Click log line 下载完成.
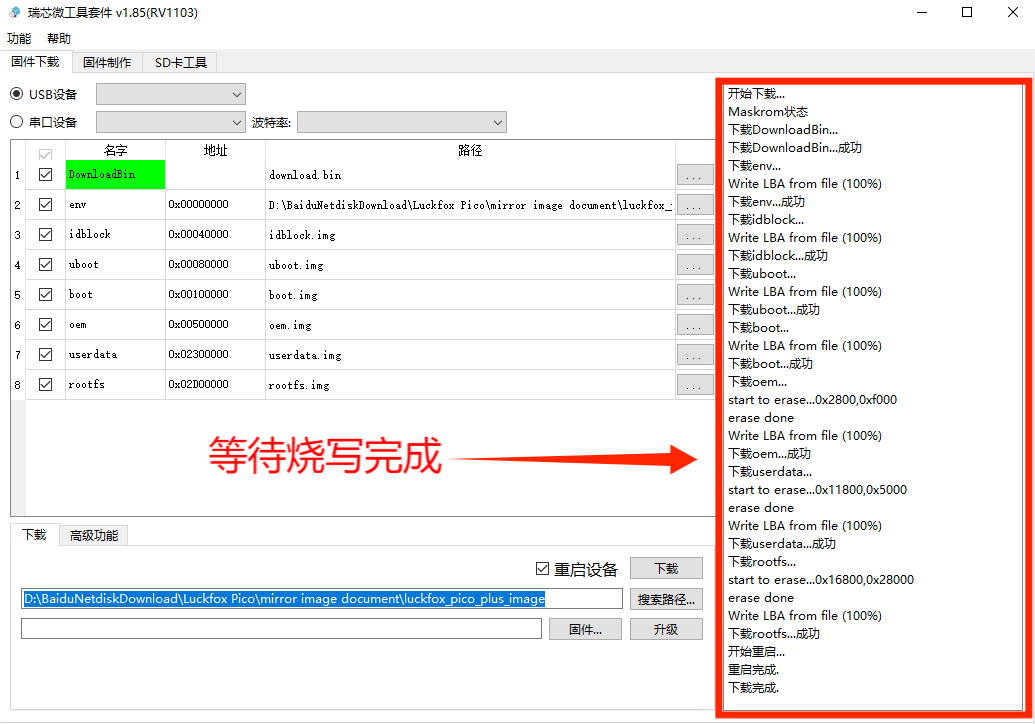The image size is (1035, 724). pos(753,688)
